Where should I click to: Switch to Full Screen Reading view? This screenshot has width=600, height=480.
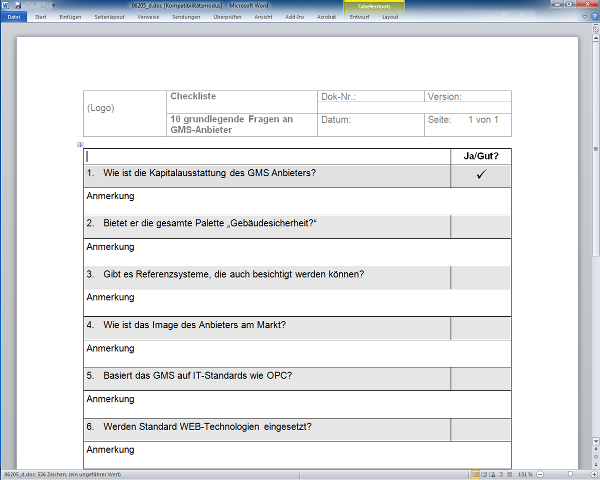coord(484,474)
